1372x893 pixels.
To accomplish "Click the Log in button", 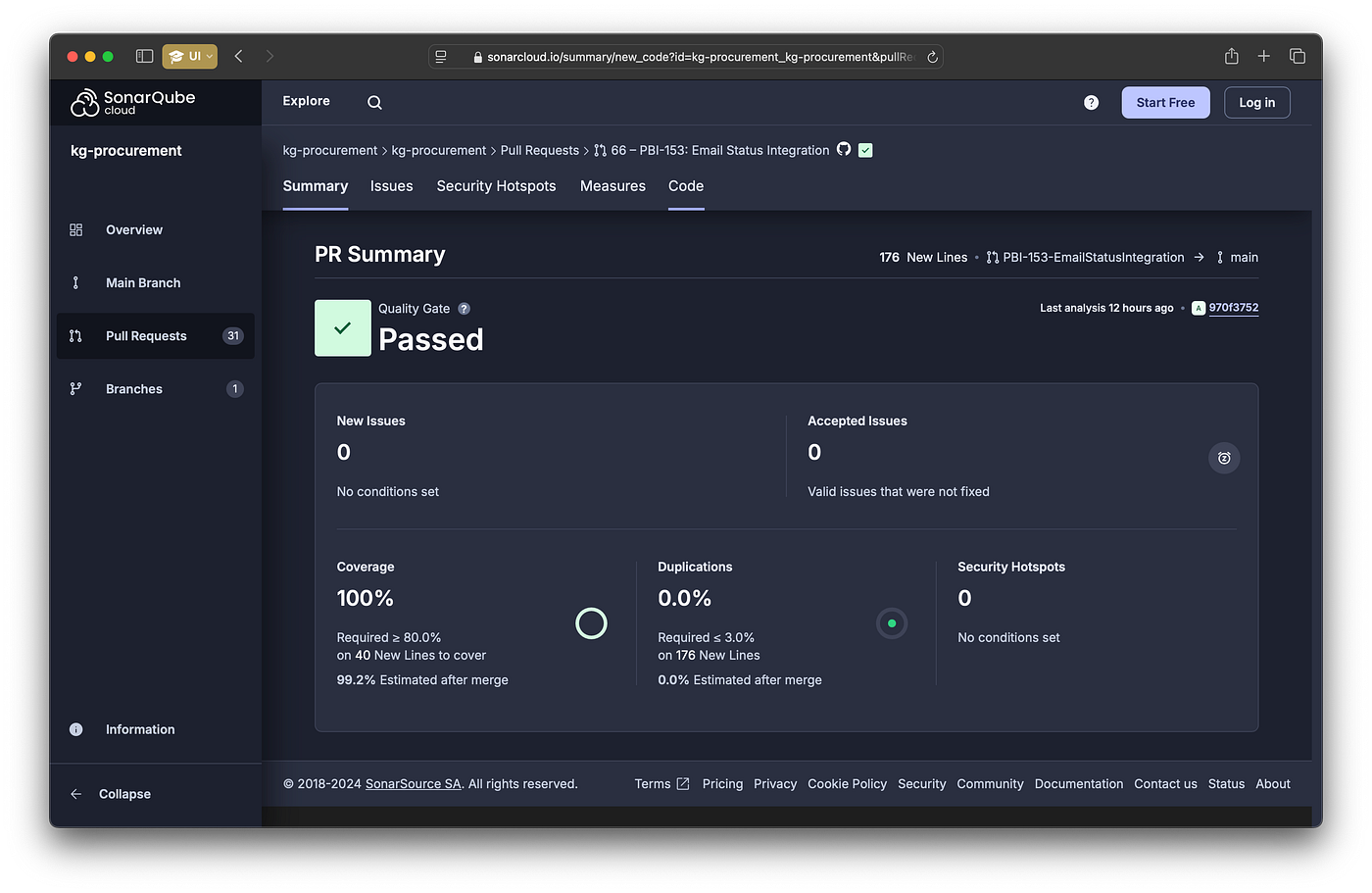I will click(x=1257, y=103).
